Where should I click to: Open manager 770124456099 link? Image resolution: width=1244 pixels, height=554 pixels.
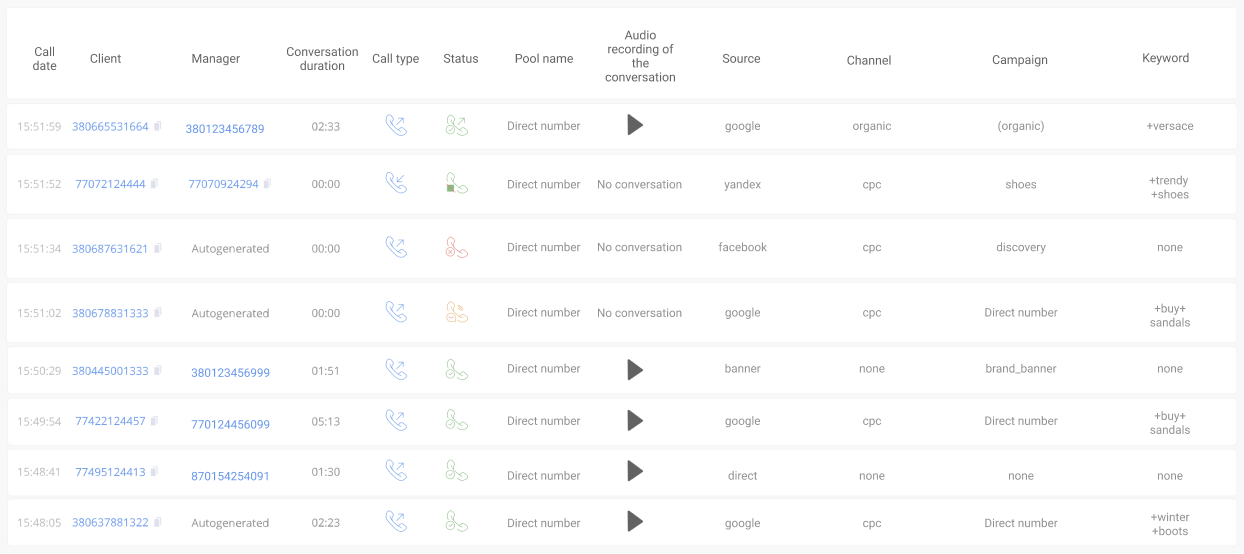tap(230, 424)
